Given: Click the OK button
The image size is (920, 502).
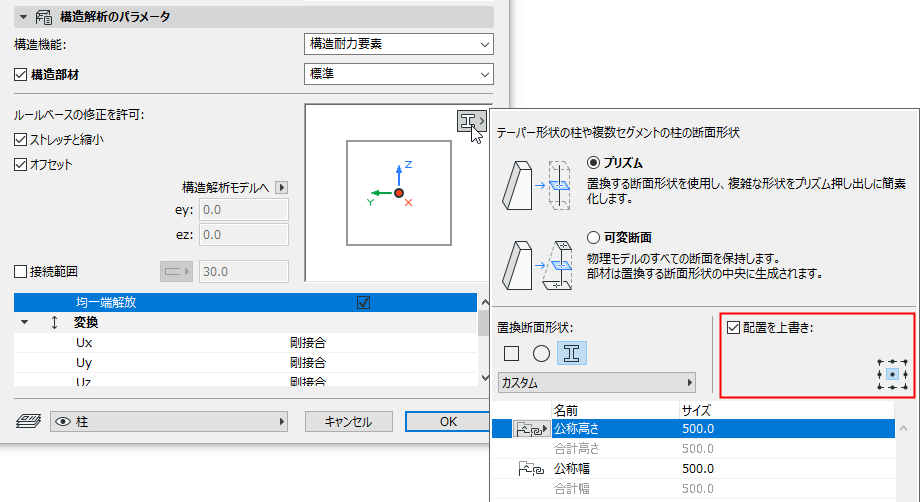Looking at the screenshot, I should coord(448,422).
